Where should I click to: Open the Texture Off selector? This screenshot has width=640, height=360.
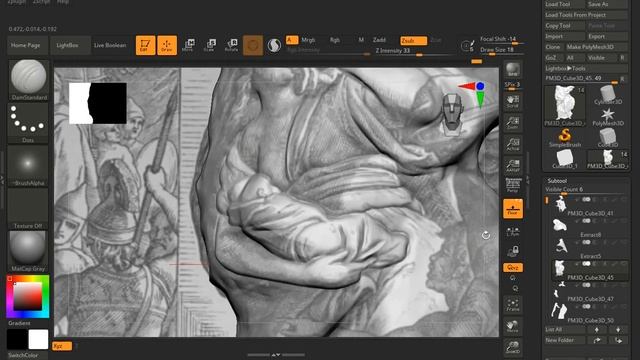28,209
